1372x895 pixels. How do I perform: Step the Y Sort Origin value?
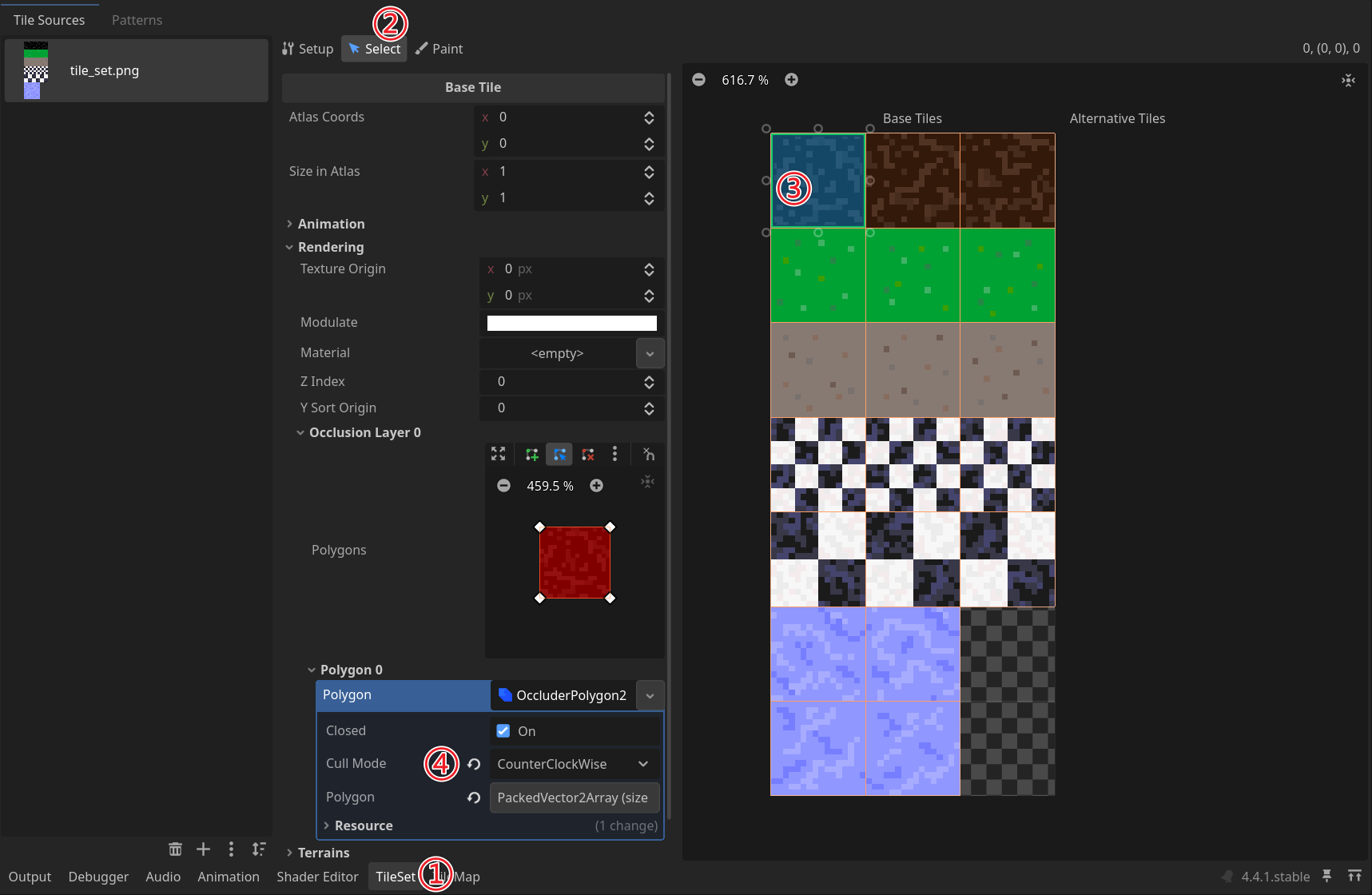(649, 408)
